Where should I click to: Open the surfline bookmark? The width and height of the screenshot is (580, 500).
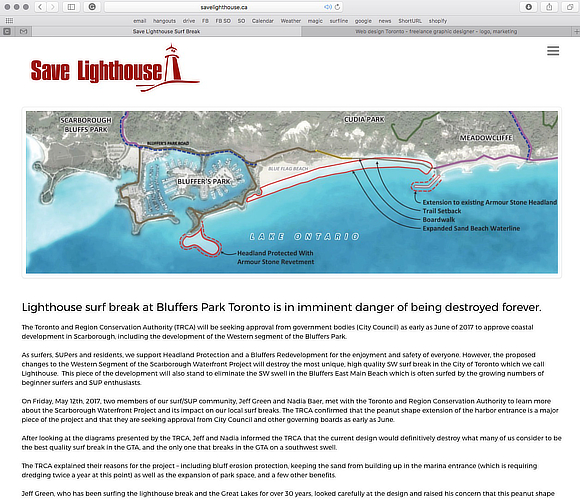pos(338,21)
